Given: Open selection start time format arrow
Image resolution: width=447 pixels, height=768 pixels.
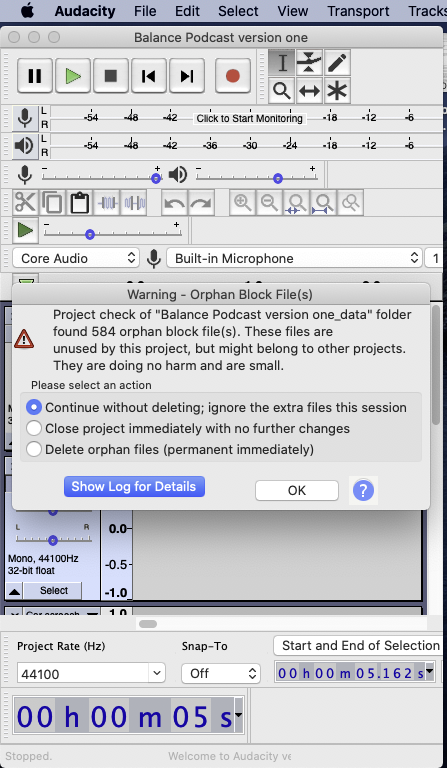Looking at the screenshot, I should 429,672.
